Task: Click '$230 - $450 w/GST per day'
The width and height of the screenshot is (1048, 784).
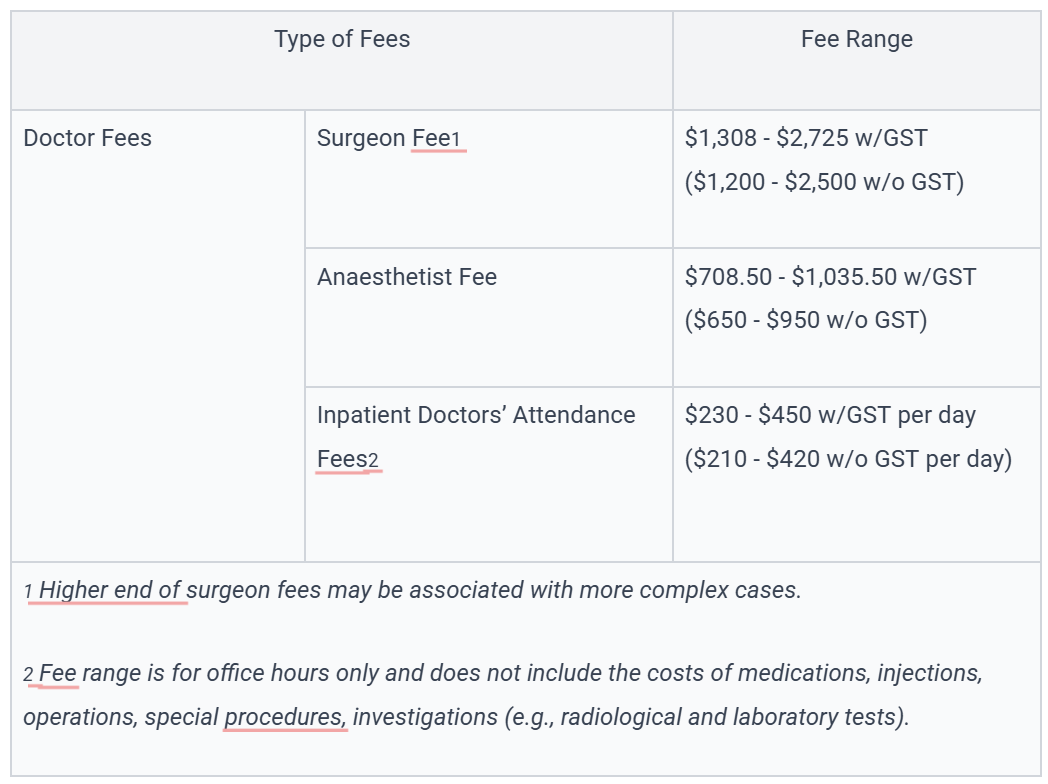Action: tap(830, 415)
